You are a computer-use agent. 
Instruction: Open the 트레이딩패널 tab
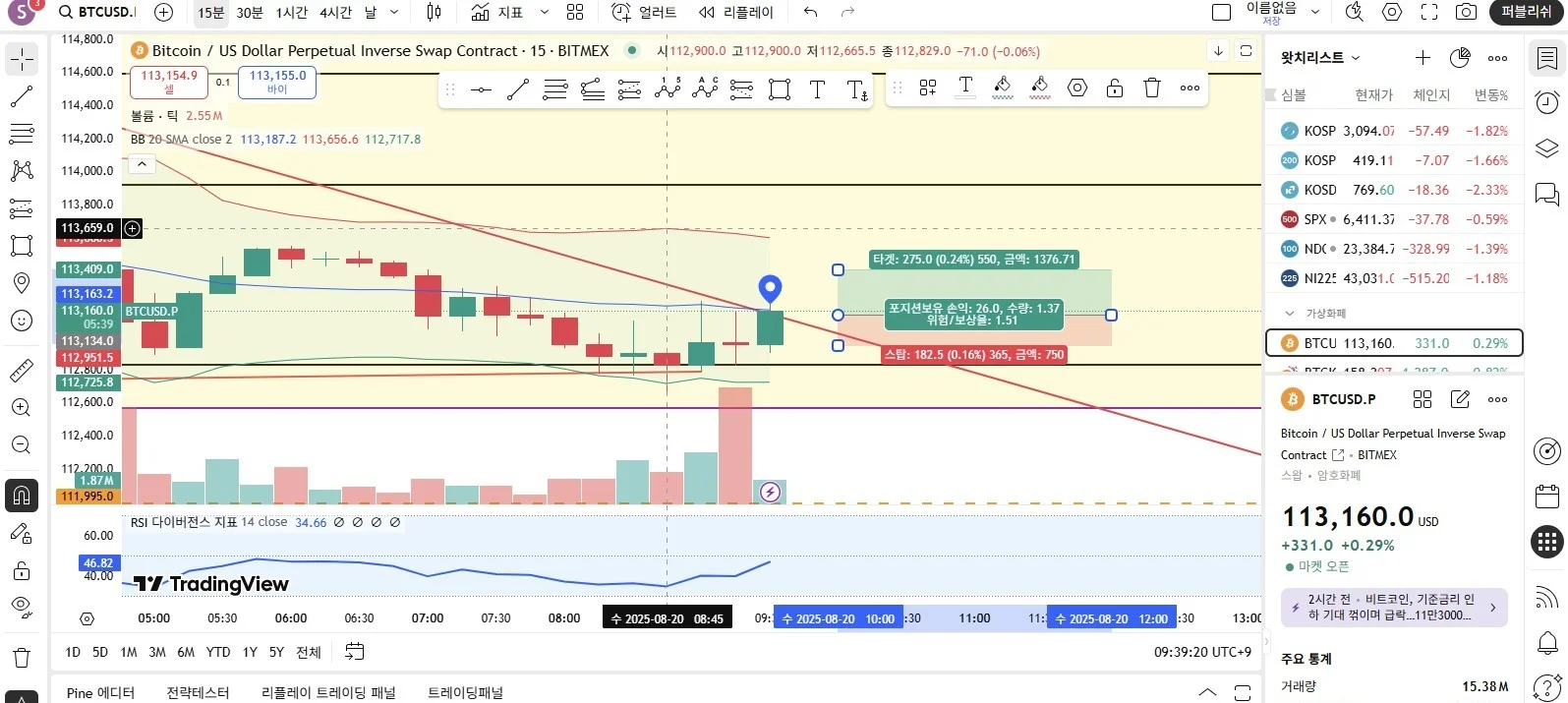(x=465, y=692)
